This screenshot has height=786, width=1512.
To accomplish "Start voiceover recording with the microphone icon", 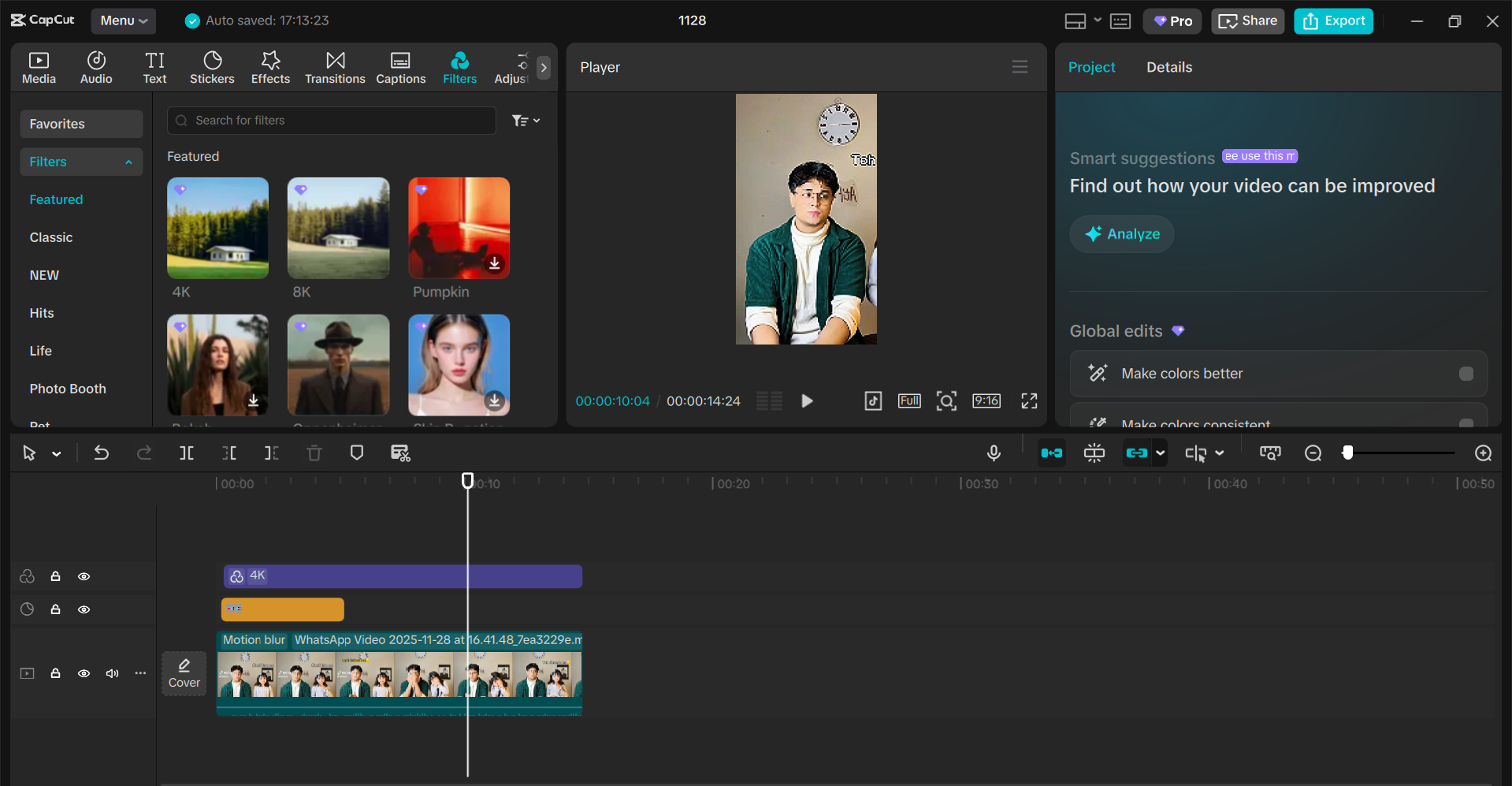I will 993,453.
